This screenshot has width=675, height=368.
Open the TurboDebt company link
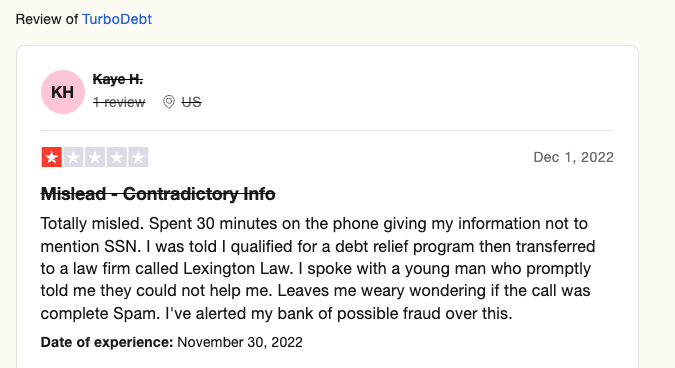[x=117, y=19]
